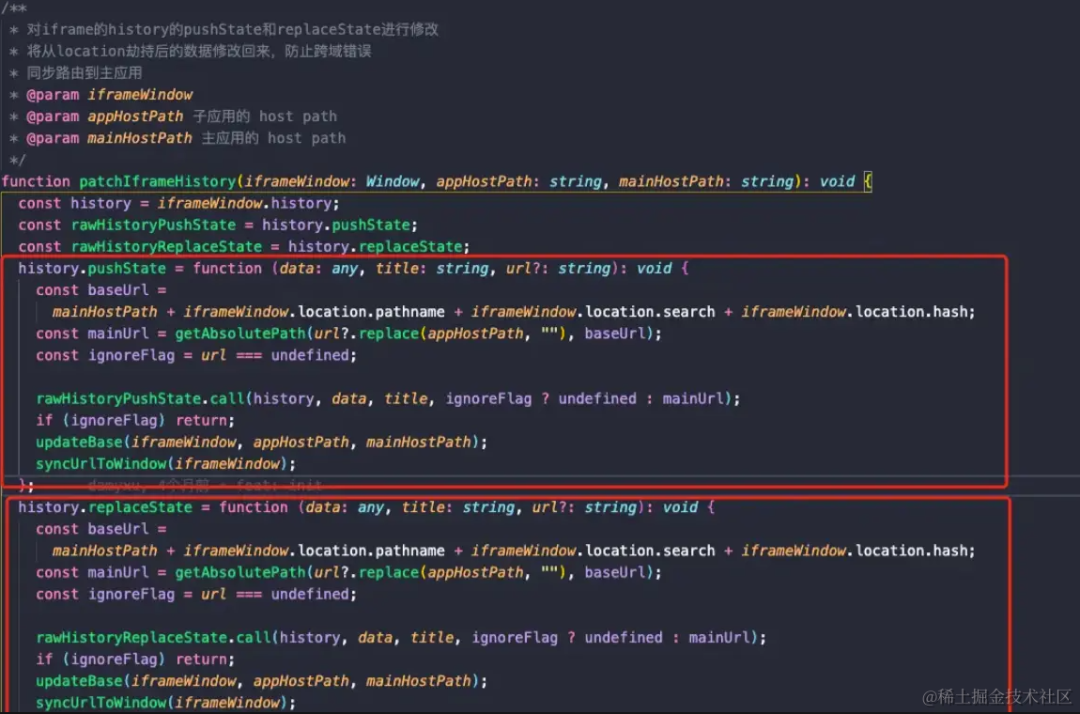Click the line "const rawHistoryPushState = history.pushState;"
1080x714 pixels.
218,225
